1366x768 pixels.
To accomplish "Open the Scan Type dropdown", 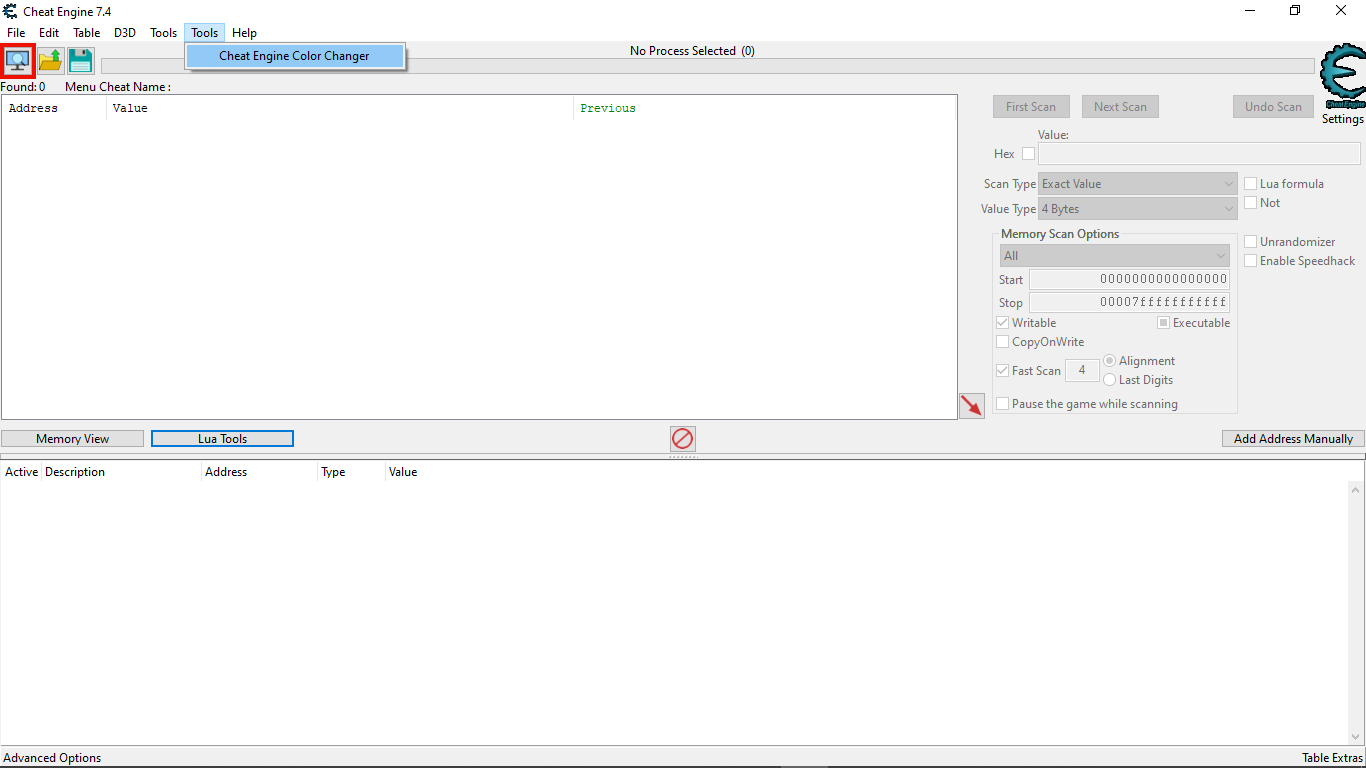I will pyautogui.click(x=1138, y=184).
